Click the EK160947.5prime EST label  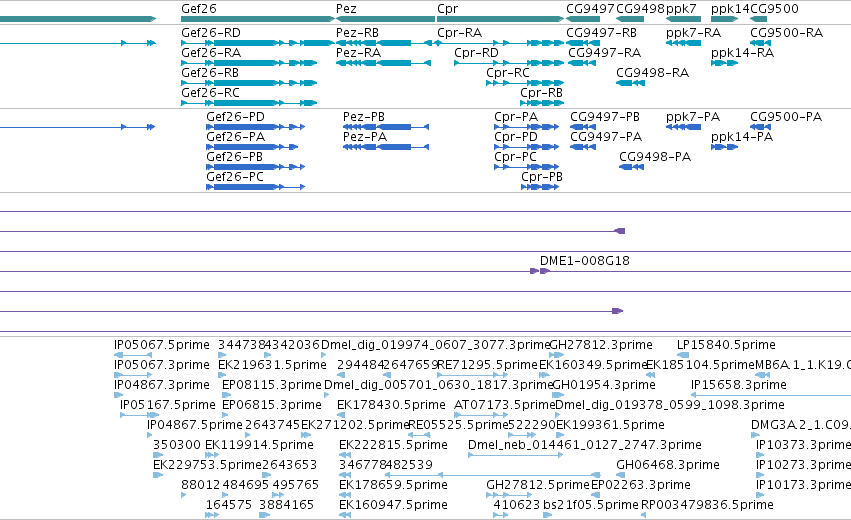393,505
